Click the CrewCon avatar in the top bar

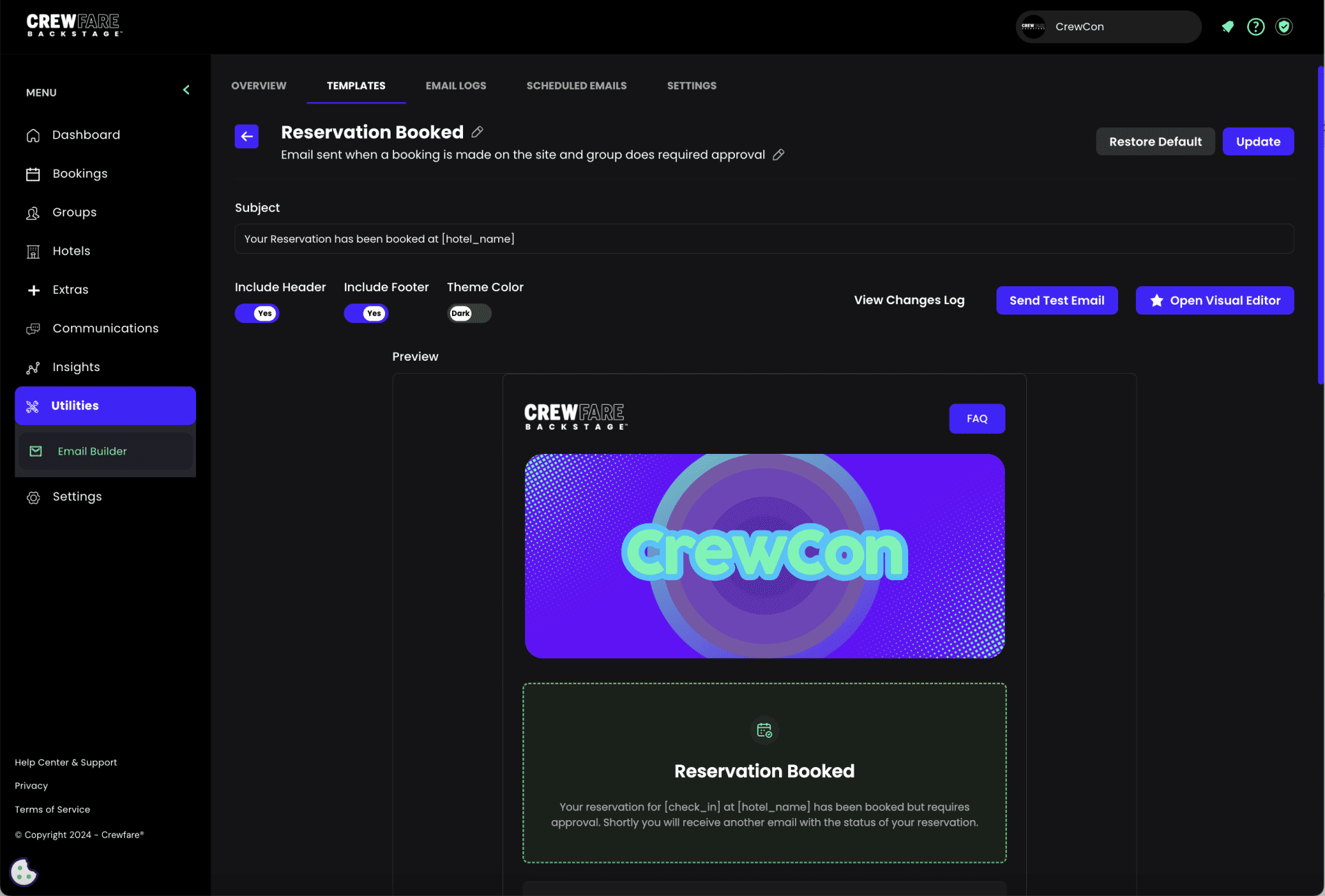pyautogui.click(x=1033, y=27)
